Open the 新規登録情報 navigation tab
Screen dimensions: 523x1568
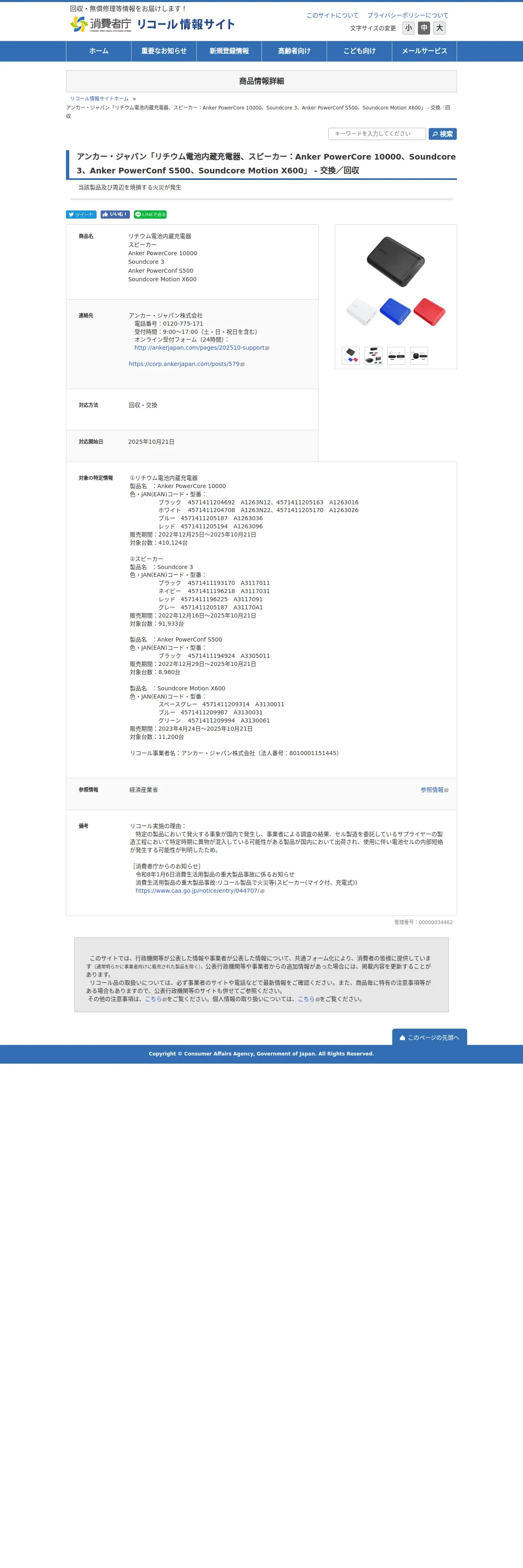(229, 51)
